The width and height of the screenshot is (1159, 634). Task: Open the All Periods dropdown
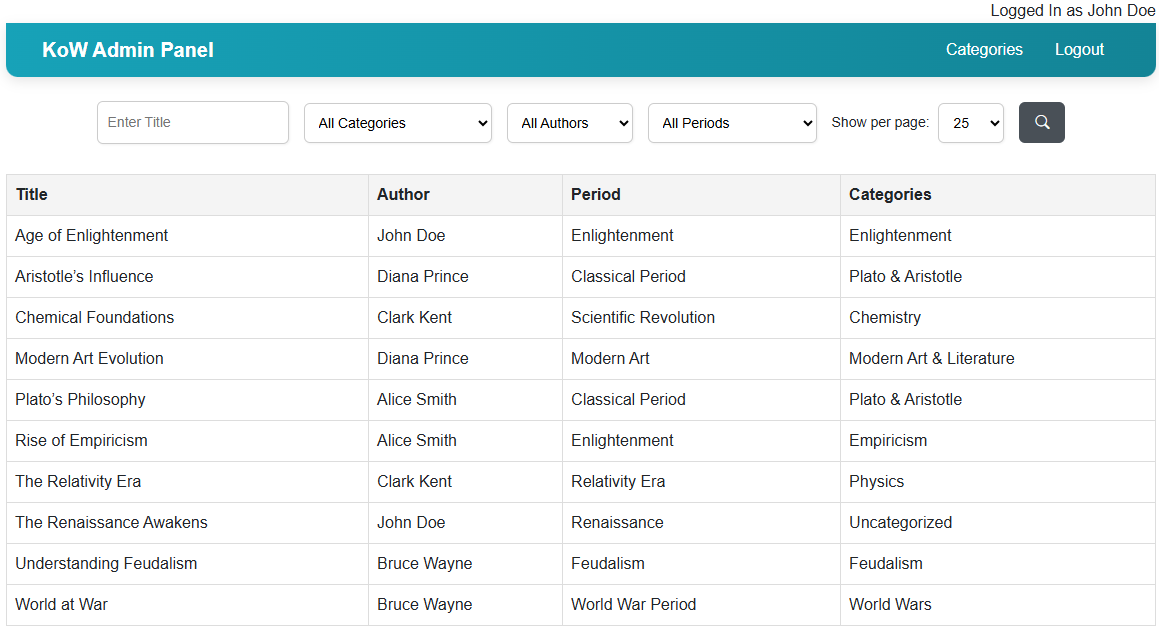(733, 123)
